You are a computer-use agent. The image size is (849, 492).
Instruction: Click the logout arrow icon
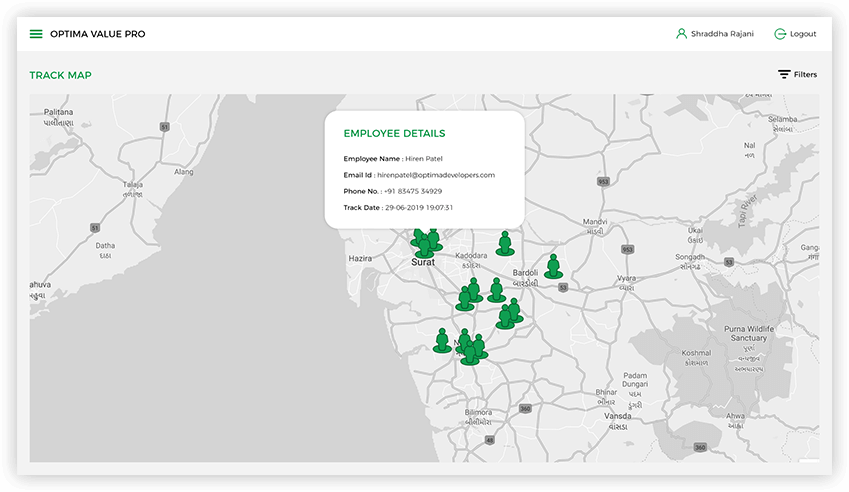(780, 34)
